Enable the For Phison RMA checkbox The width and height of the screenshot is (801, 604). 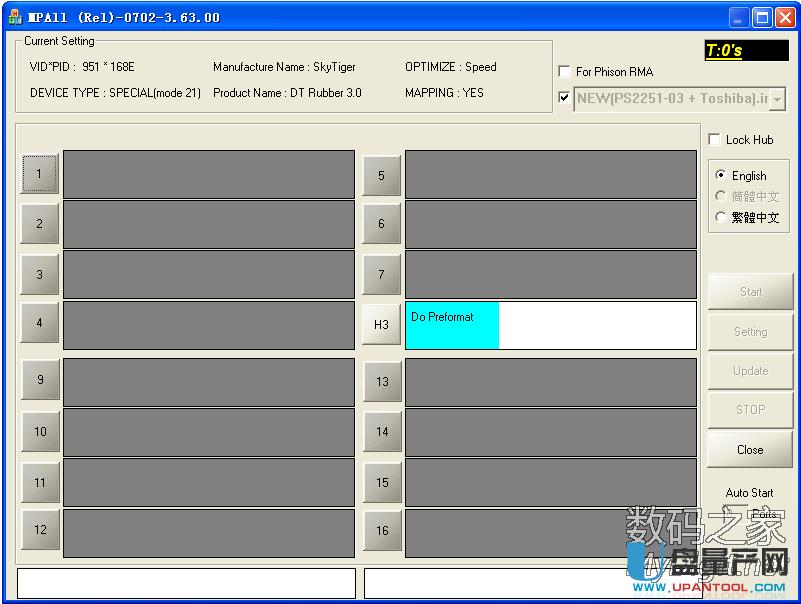coord(564,71)
